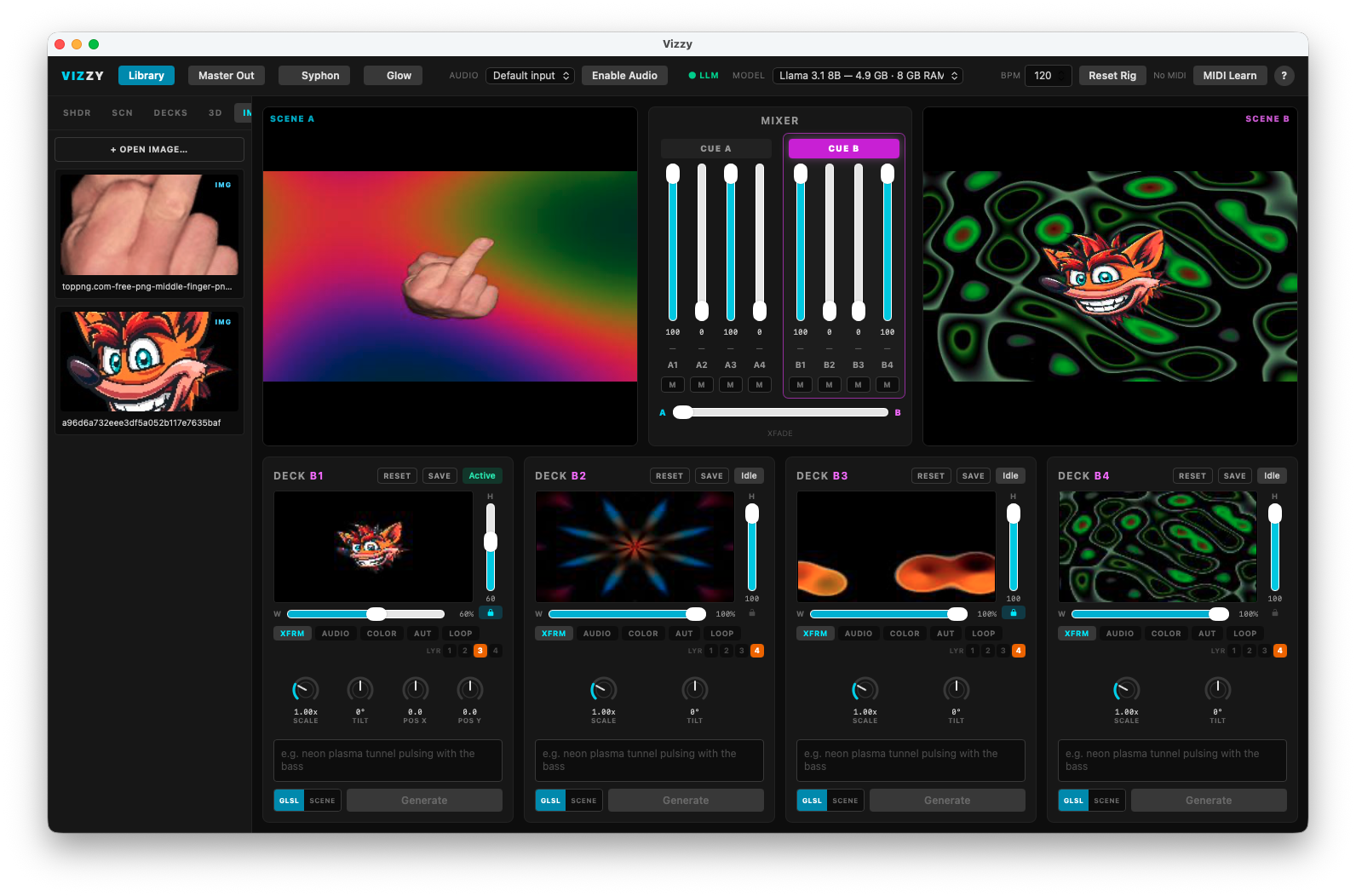Select layer 3 on Deck B1
Screen dimensions: 1356x896
[480, 651]
